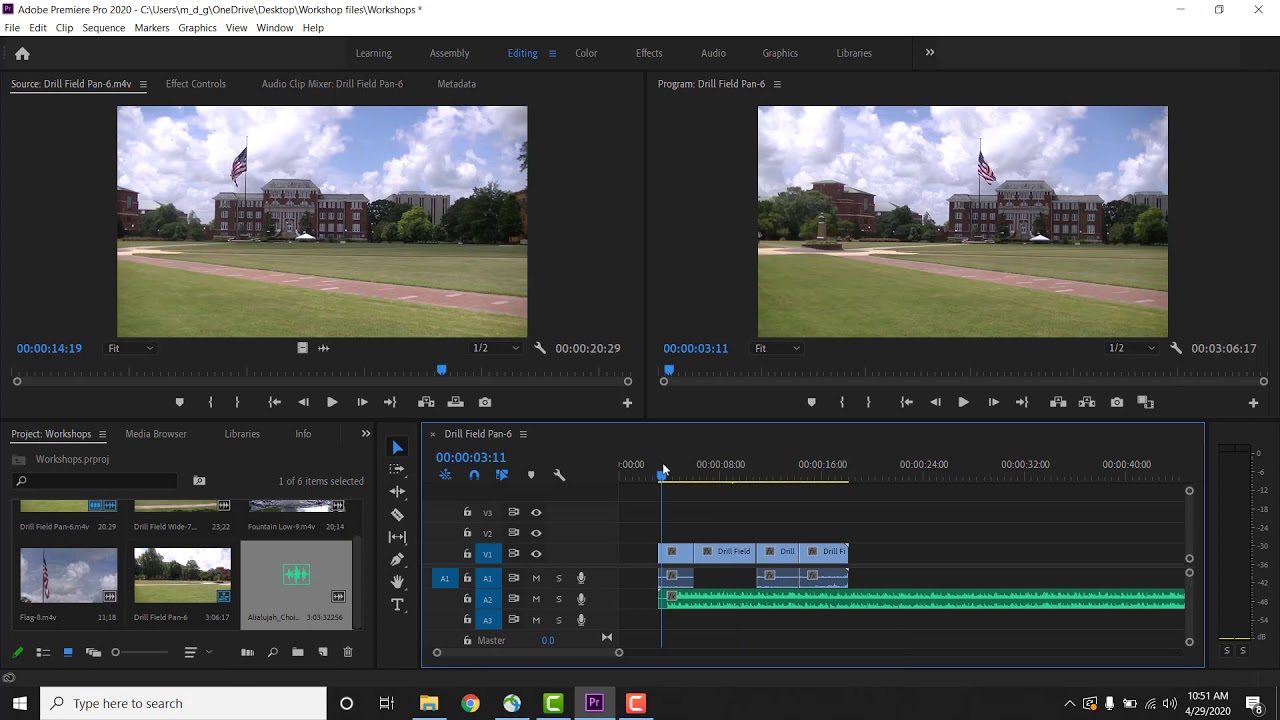Click Export Frame camera icon in Program monitor

point(1117,402)
